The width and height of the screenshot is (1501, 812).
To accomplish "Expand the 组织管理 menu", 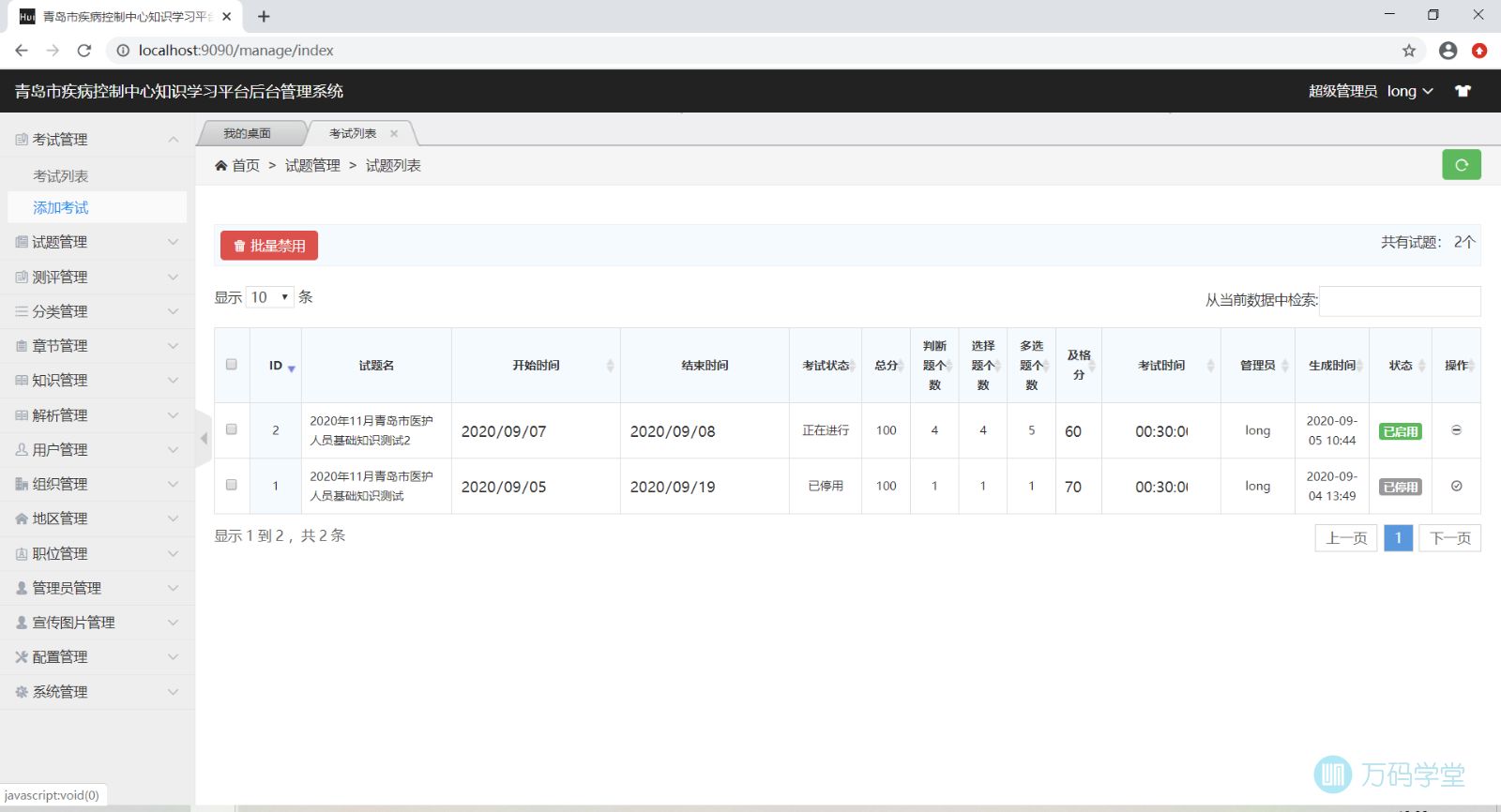I will (x=98, y=485).
